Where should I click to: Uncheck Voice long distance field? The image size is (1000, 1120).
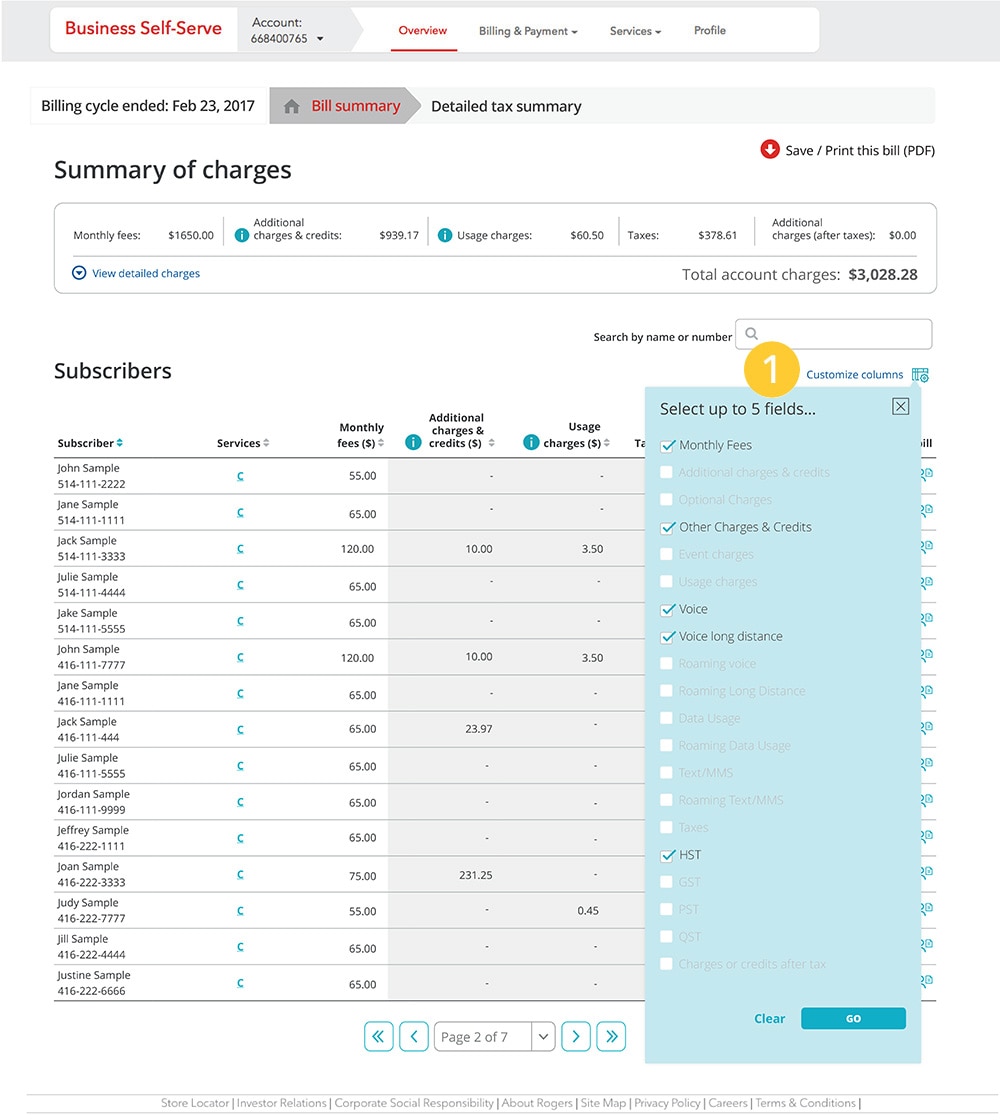click(x=667, y=636)
